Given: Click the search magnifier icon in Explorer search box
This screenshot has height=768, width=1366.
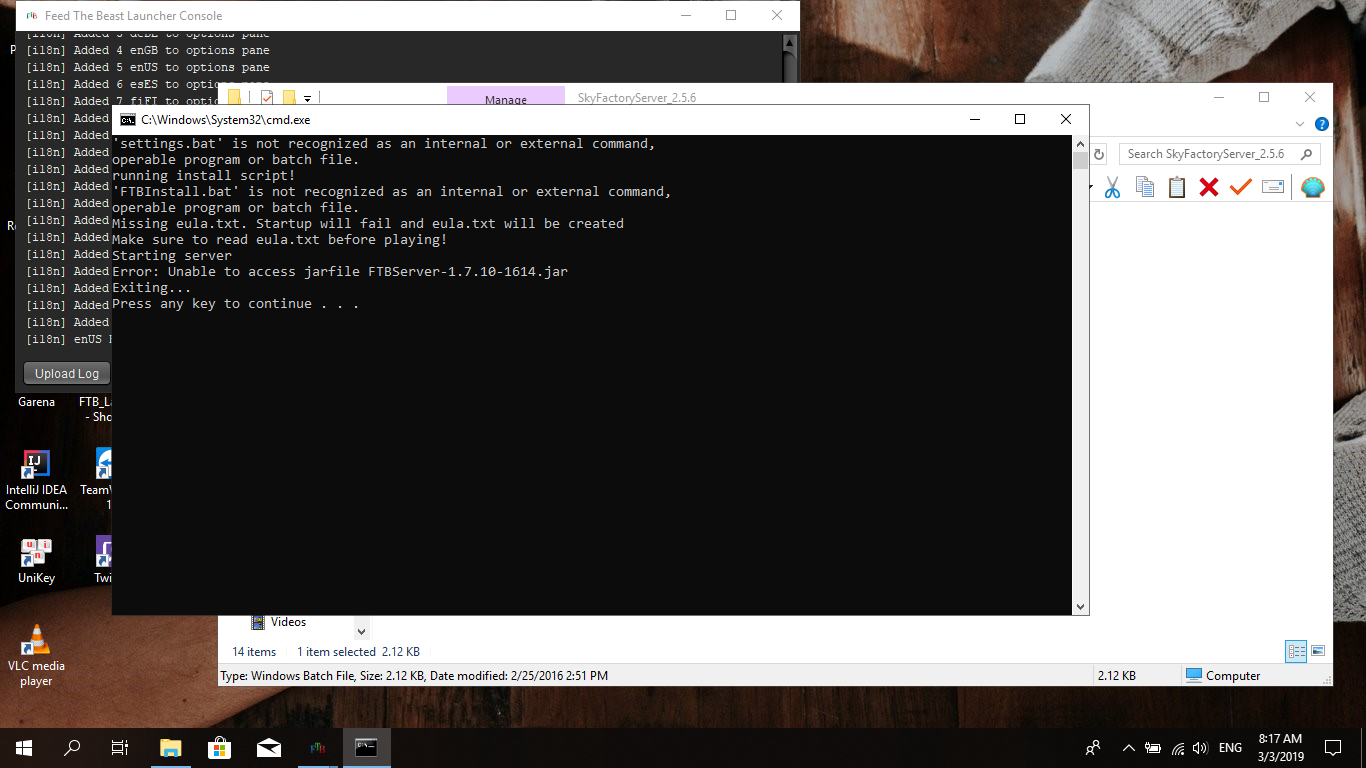Looking at the screenshot, I should coord(1306,154).
